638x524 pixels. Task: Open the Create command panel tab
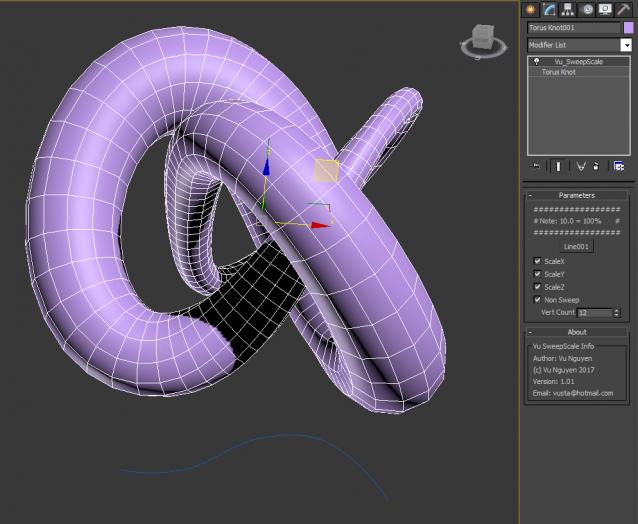coord(531,9)
